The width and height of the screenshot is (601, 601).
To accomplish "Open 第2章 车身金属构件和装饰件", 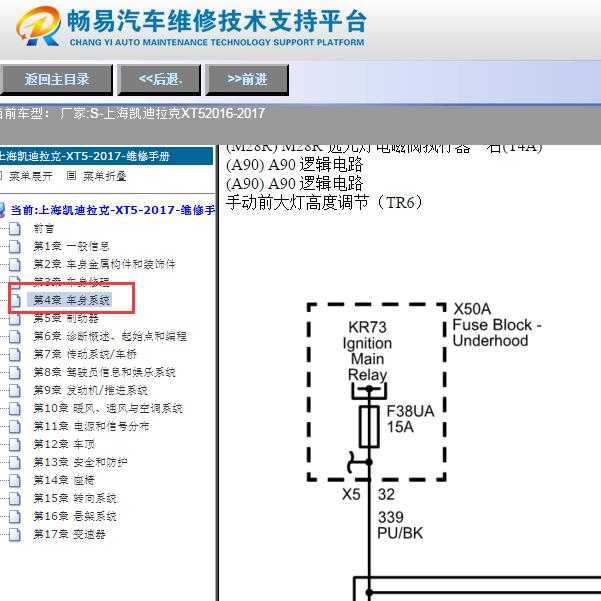I will click(104, 264).
